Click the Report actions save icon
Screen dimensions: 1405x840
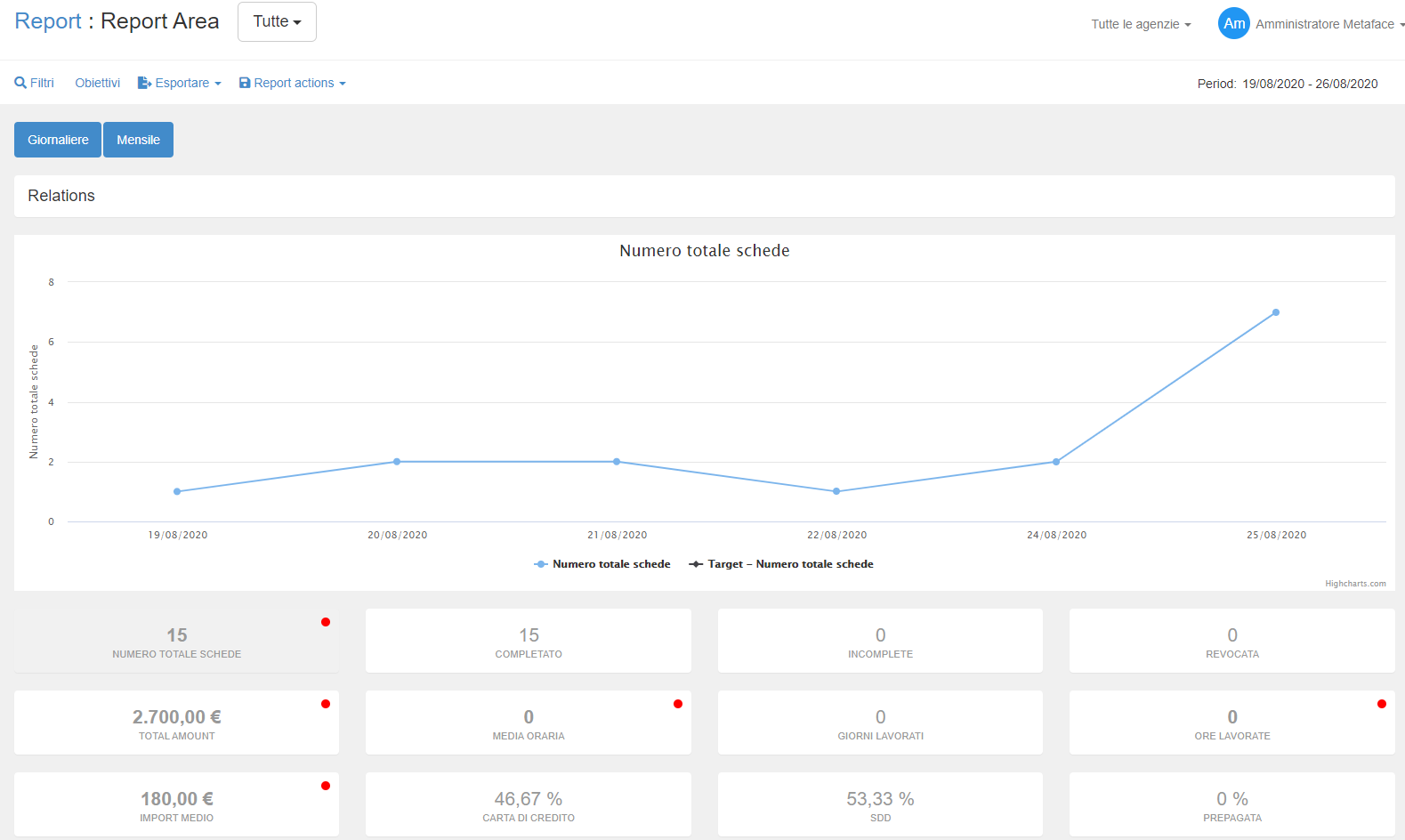point(245,83)
